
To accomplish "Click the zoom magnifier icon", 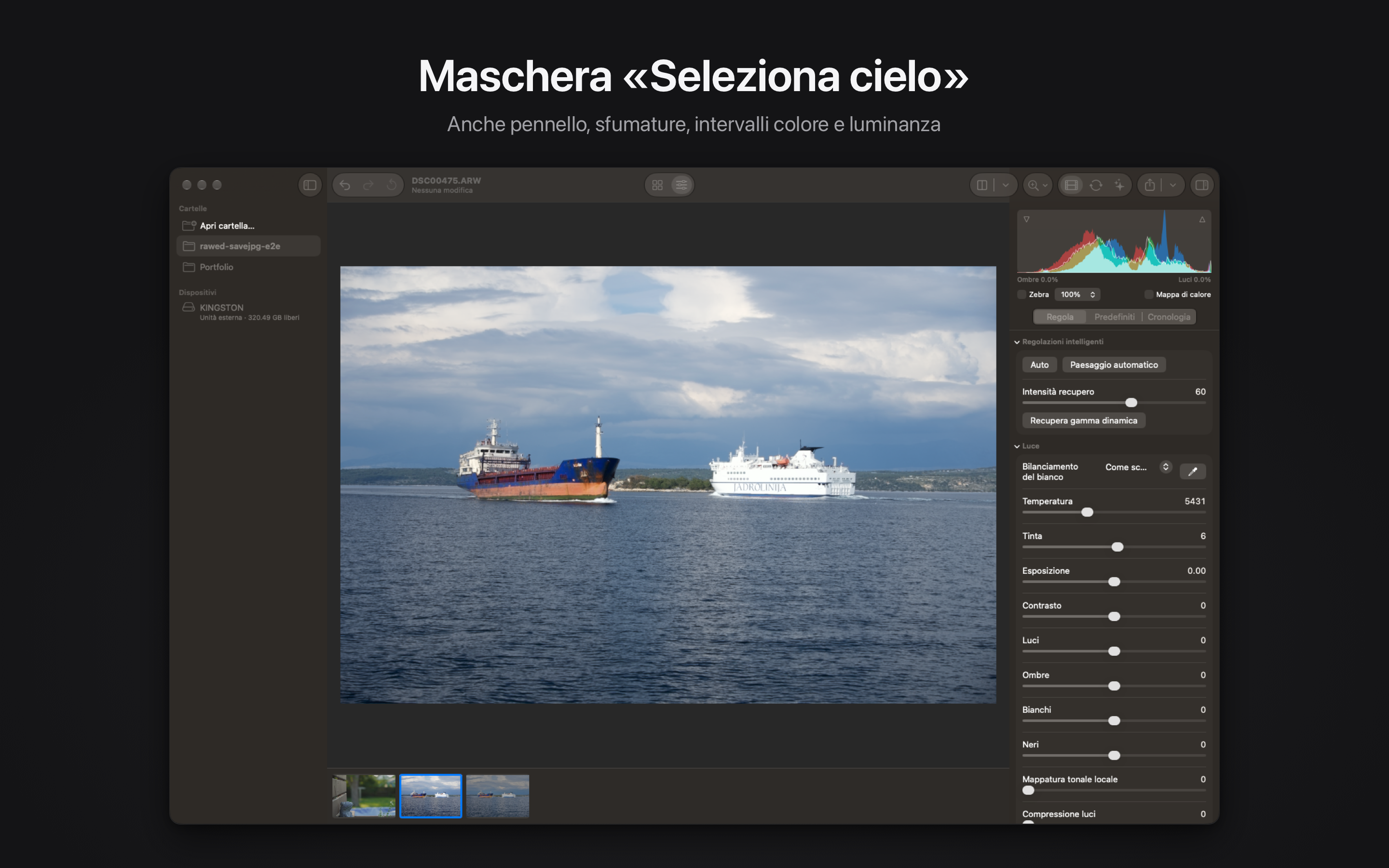I will click(x=1033, y=185).
